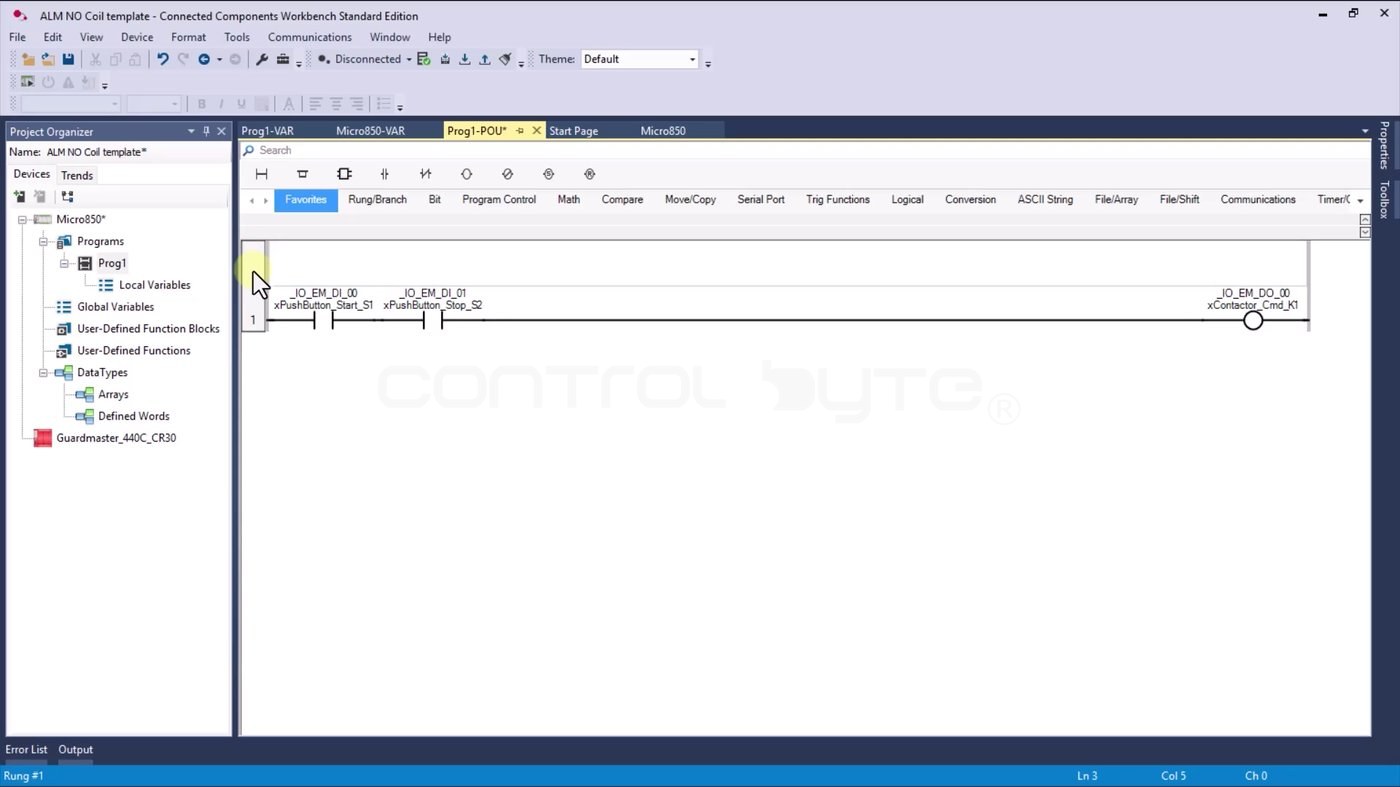Screen dimensions: 1400x787
Task: Open the Toolbox side panel
Action: click(x=1385, y=200)
